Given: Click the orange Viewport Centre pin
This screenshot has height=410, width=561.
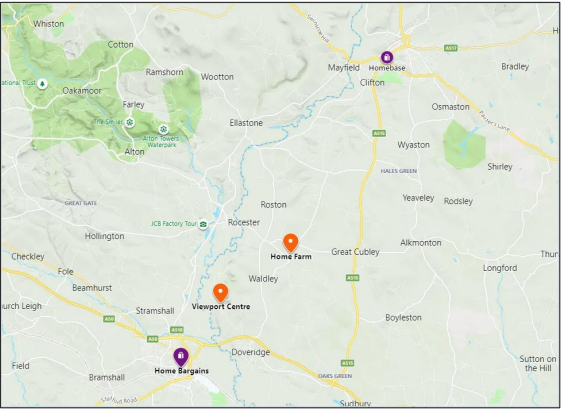Looking at the screenshot, I should pyautogui.click(x=220, y=293).
